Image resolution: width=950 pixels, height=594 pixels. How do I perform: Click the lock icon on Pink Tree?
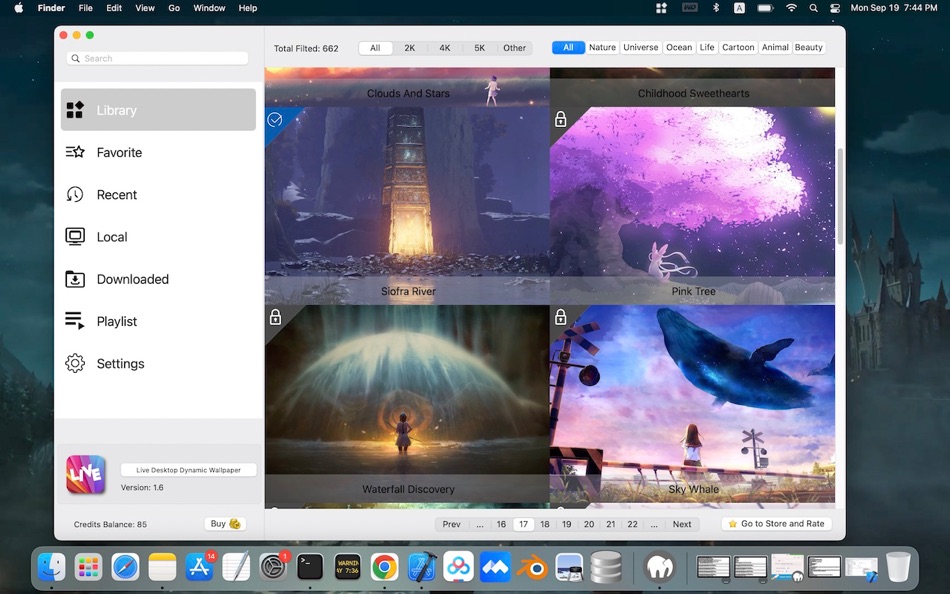click(560, 119)
